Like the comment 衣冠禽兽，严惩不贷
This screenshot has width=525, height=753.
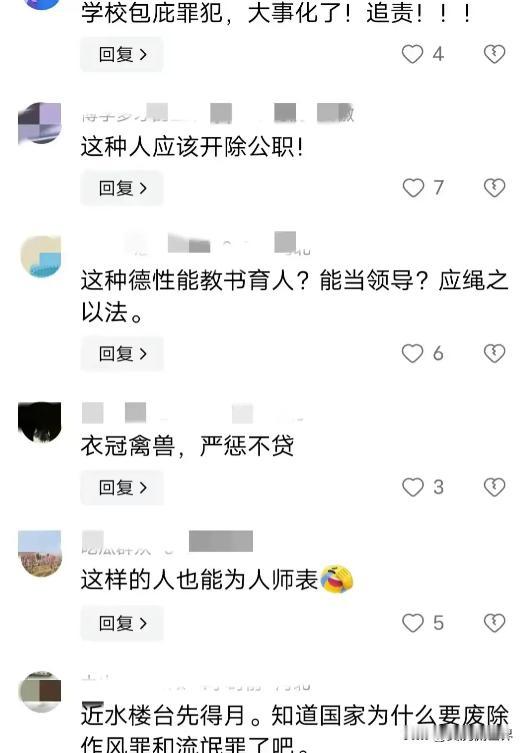pyautogui.click(x=413, y=487)
